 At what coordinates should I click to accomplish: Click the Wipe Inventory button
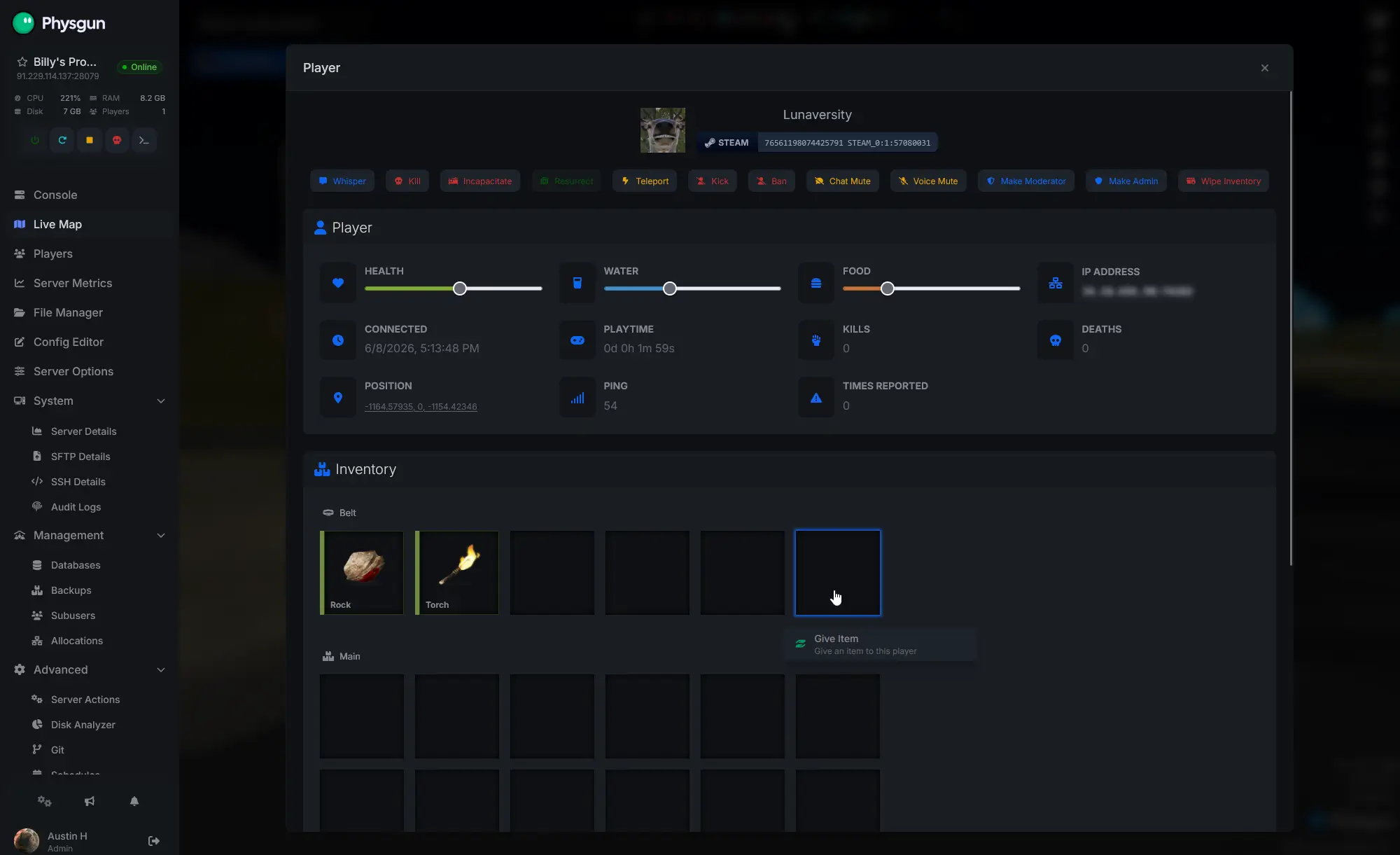[1224, 181]
